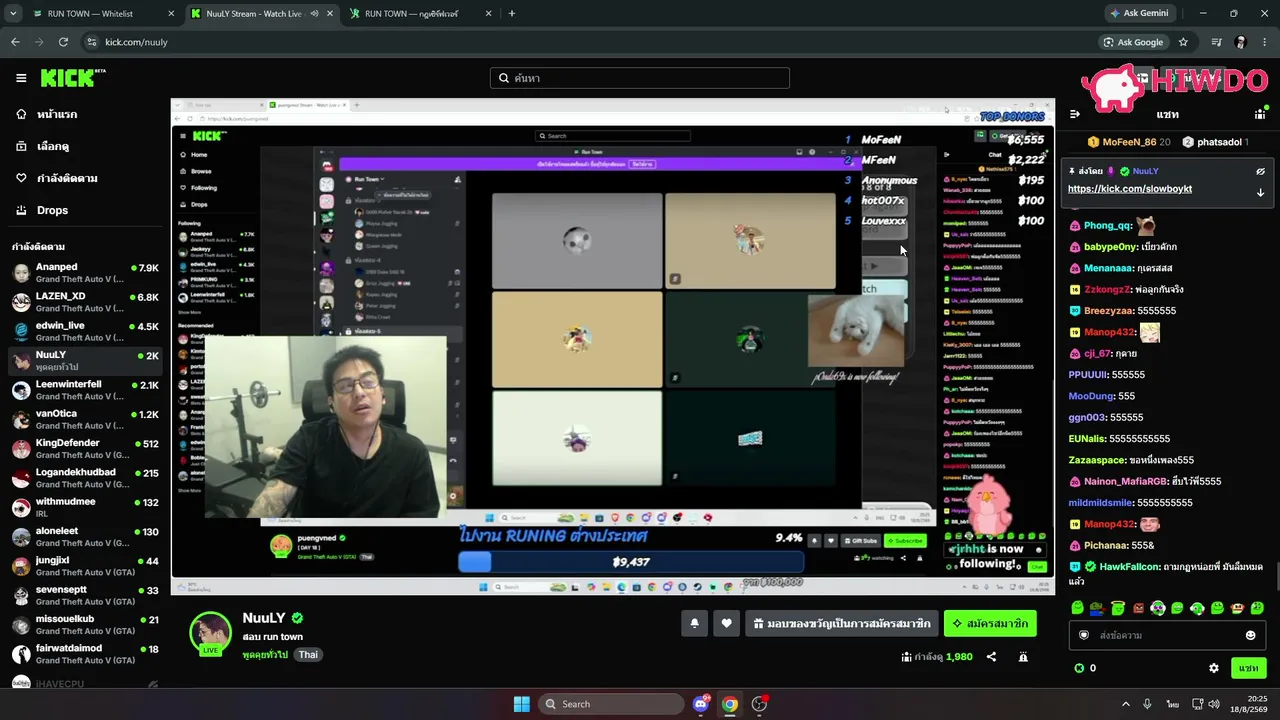Go back in the browser
This screenshot has width=1280, height=720.
pos(15,42)
